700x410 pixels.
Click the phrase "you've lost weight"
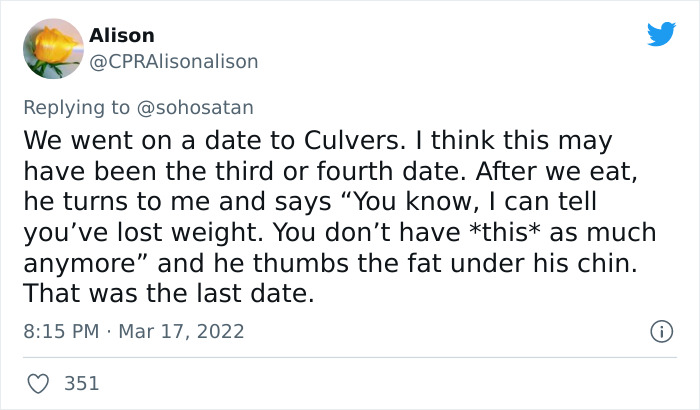coord(120,232)
